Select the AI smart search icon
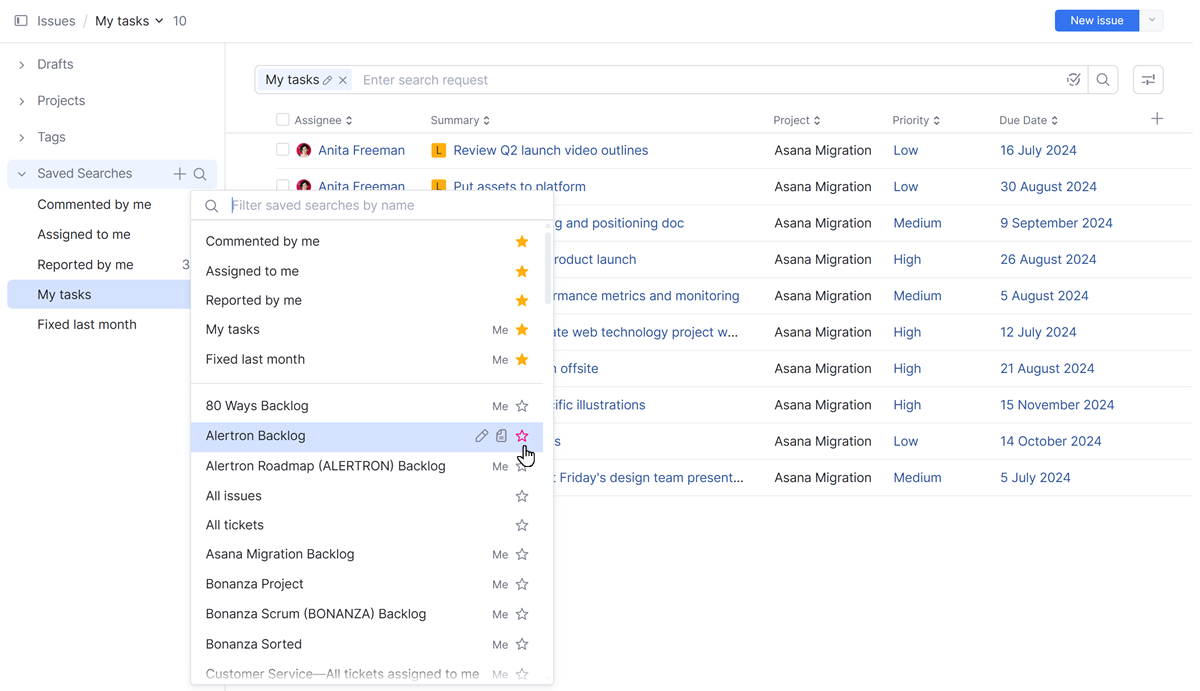Viewport: 1200px width, 691px height. tap(1073, 79)
